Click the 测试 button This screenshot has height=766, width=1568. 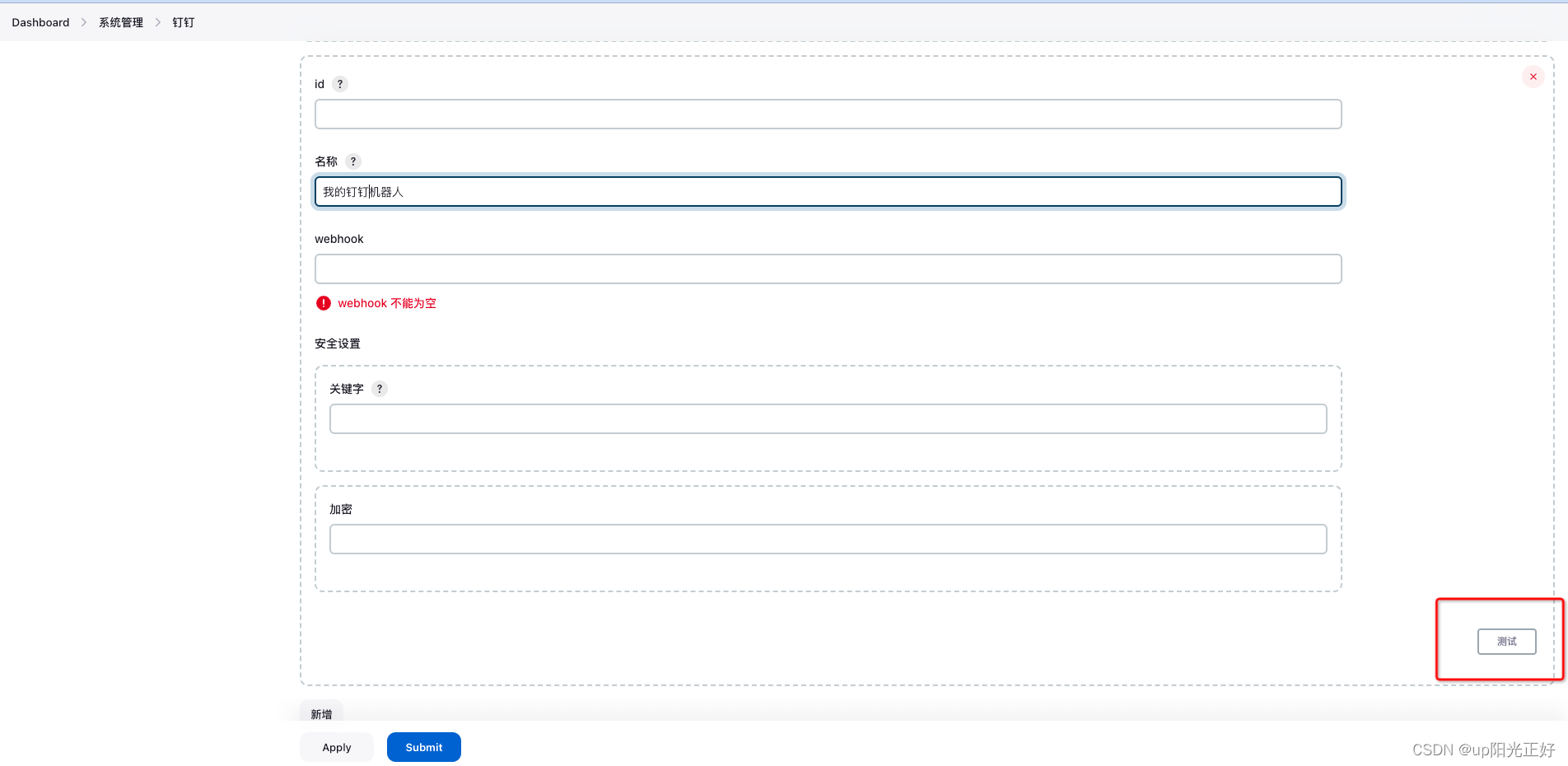1507,642
